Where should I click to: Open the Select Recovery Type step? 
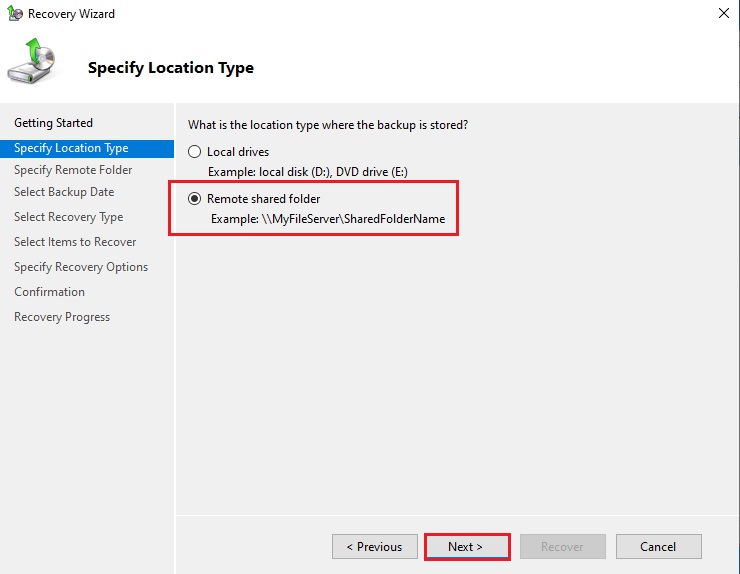tap(69, 217)
